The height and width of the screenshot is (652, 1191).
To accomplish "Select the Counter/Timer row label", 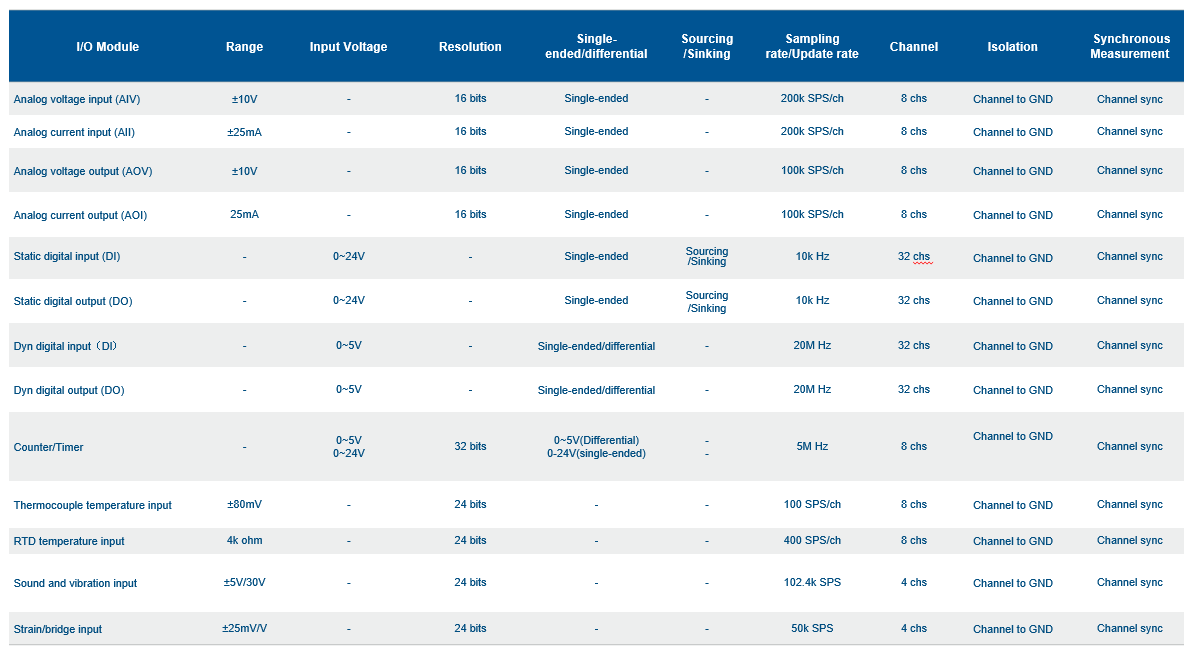I will pos(48,448).
